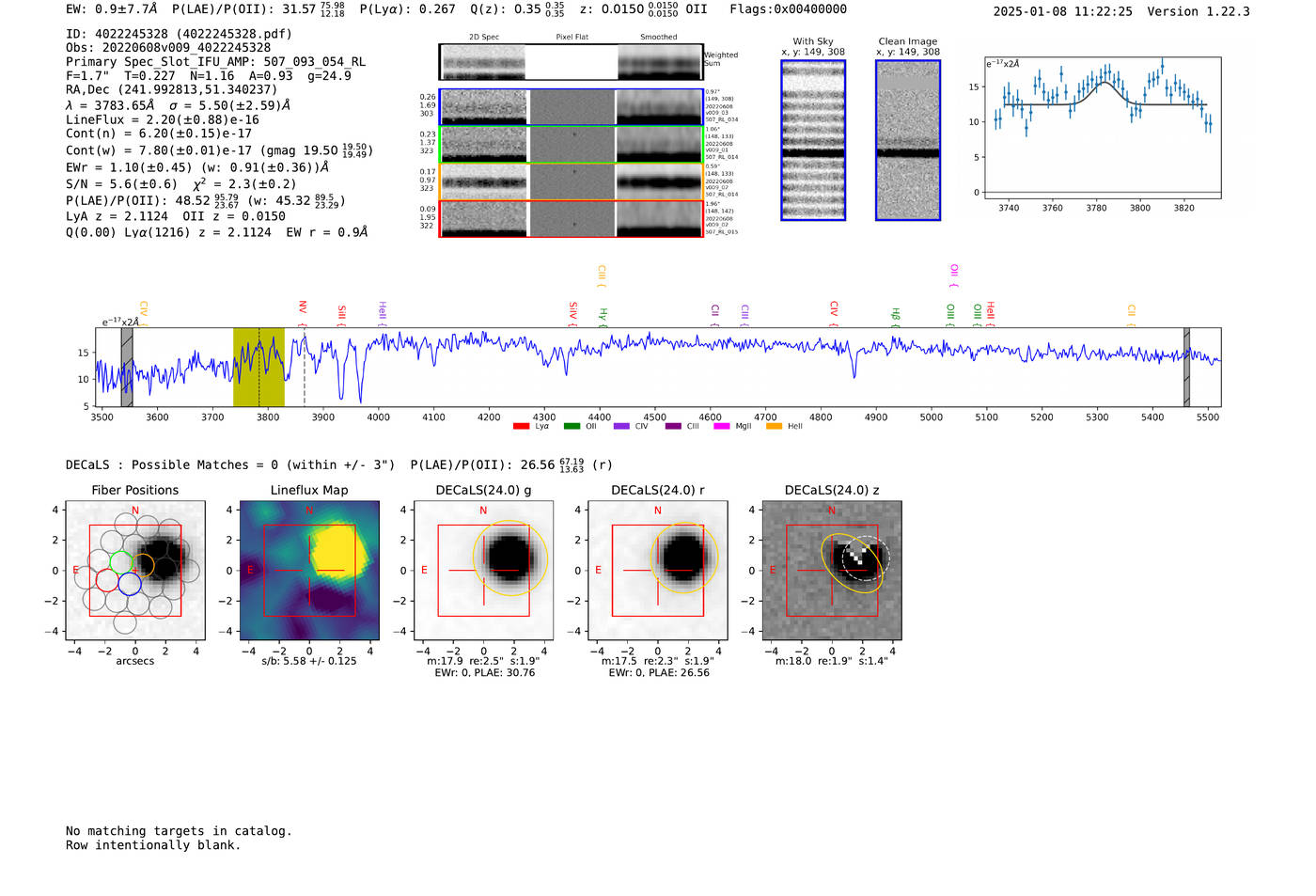Click the magenta OII line marker

point(954,275)
